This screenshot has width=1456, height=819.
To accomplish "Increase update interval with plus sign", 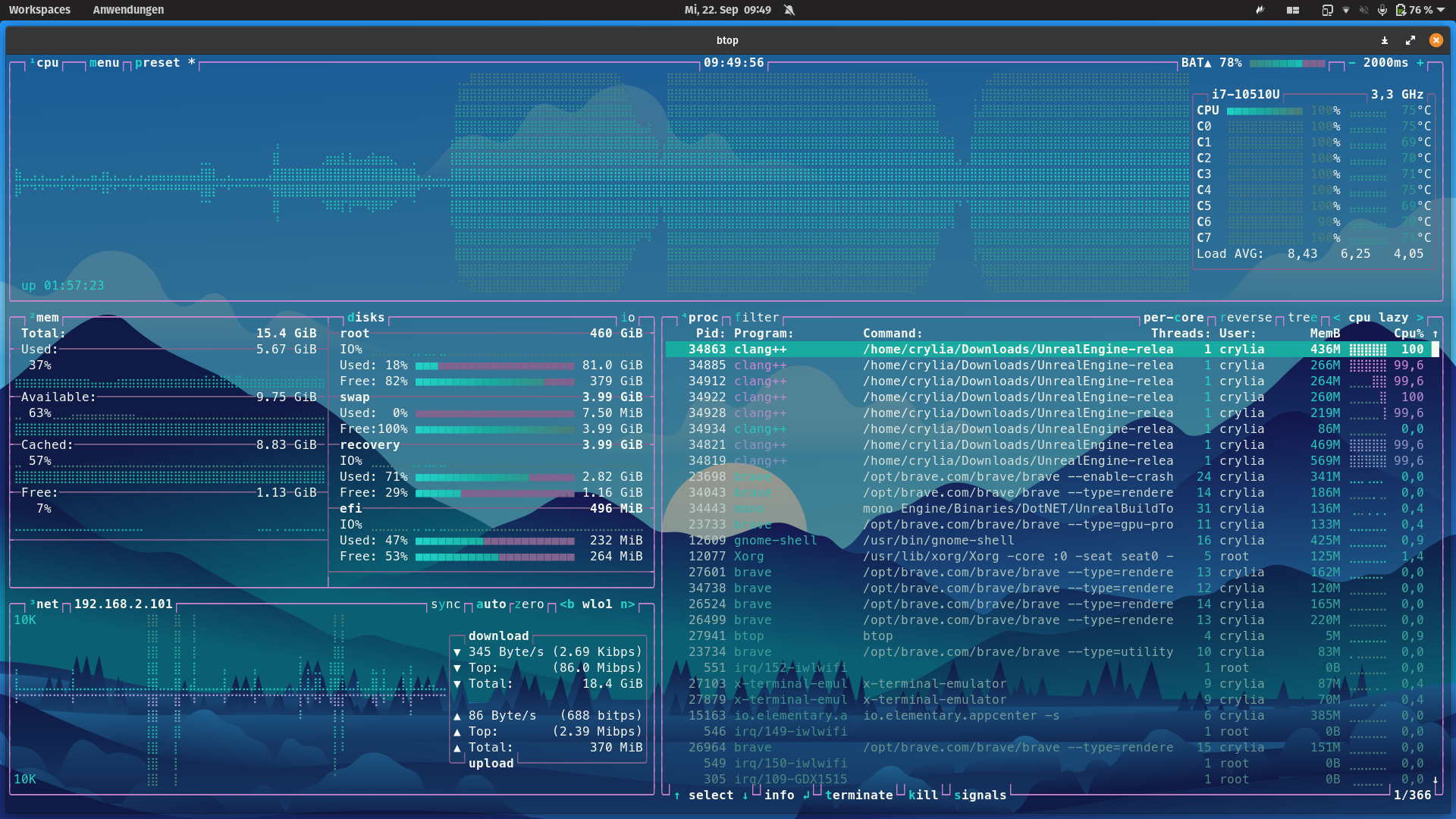I will (x=1420, y=63).
